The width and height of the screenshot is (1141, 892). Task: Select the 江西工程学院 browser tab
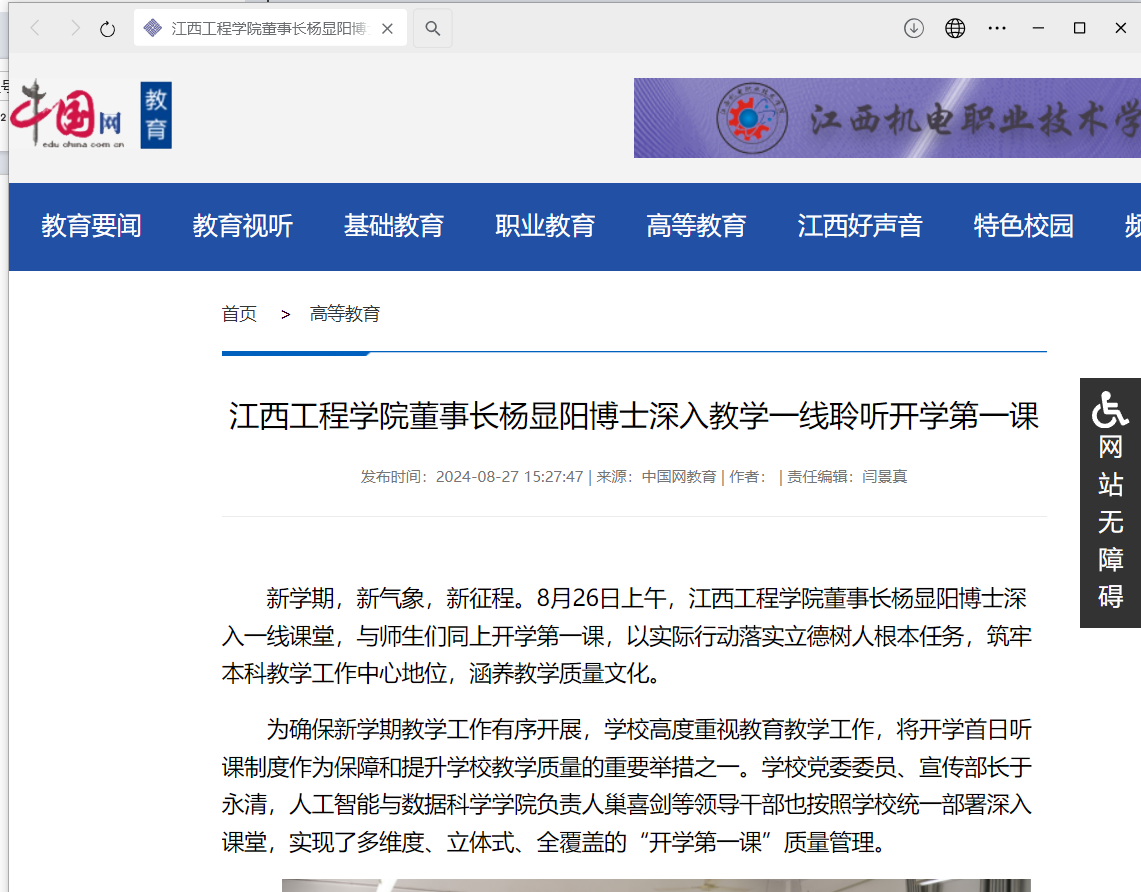pyautogui.click(x=270, y=28)
